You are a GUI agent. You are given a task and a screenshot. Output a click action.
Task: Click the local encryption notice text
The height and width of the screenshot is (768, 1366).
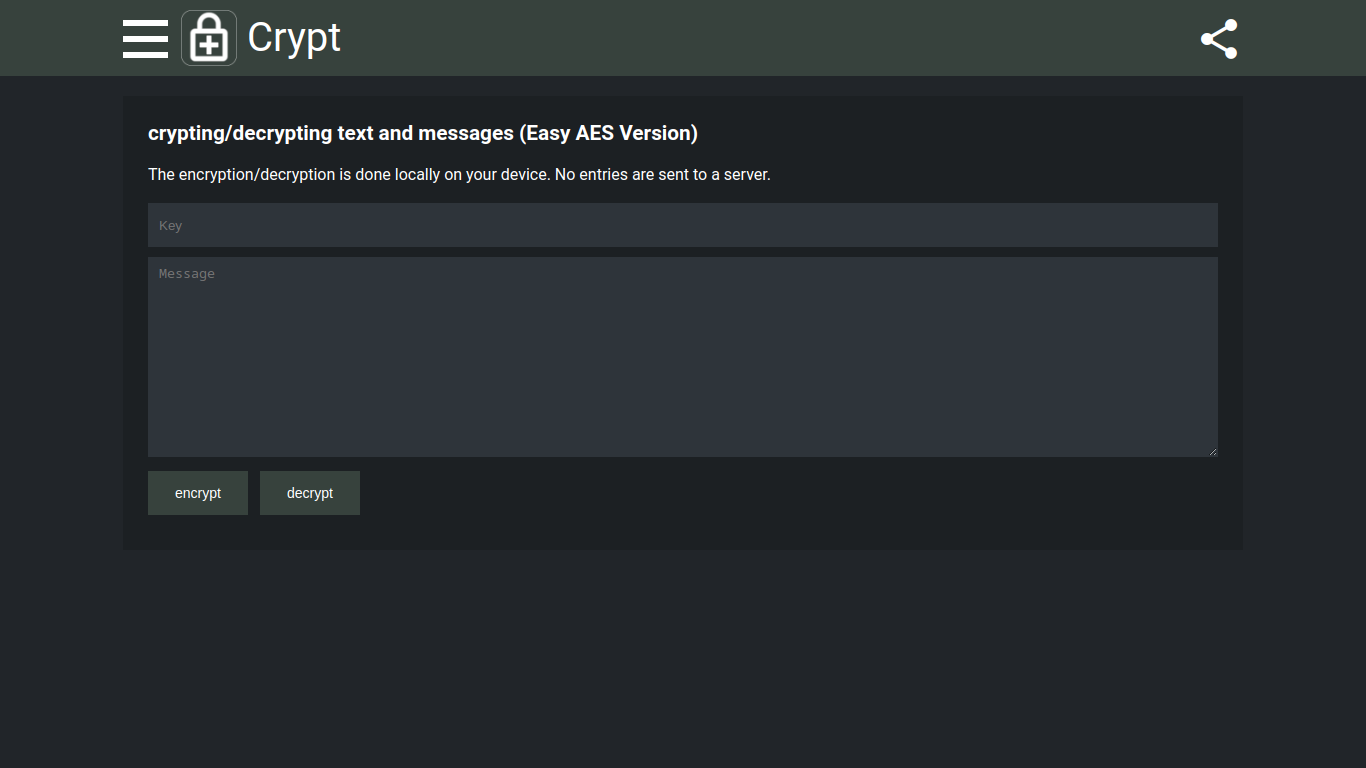click(x=459, y=174)
